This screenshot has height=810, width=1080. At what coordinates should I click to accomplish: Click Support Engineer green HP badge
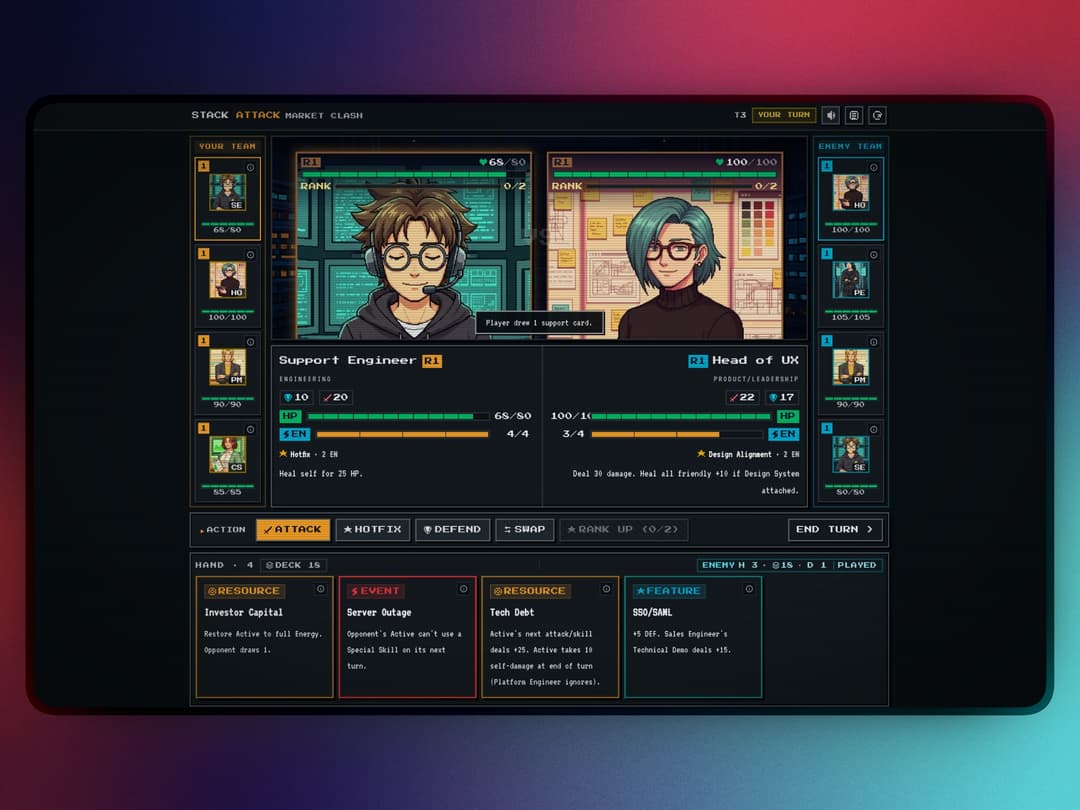point(290,416)
